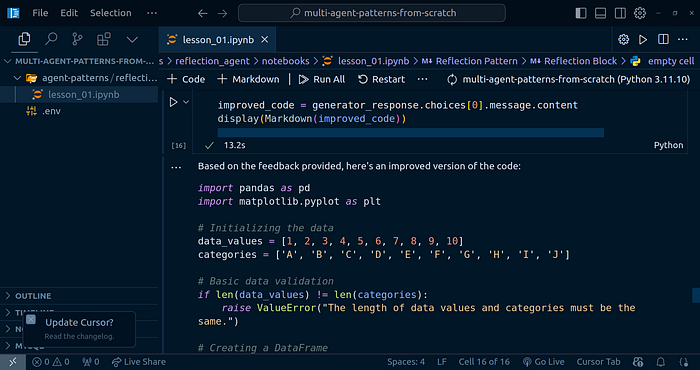Run cell 16 with the play button
700x370 pixels.
(173, 103)
